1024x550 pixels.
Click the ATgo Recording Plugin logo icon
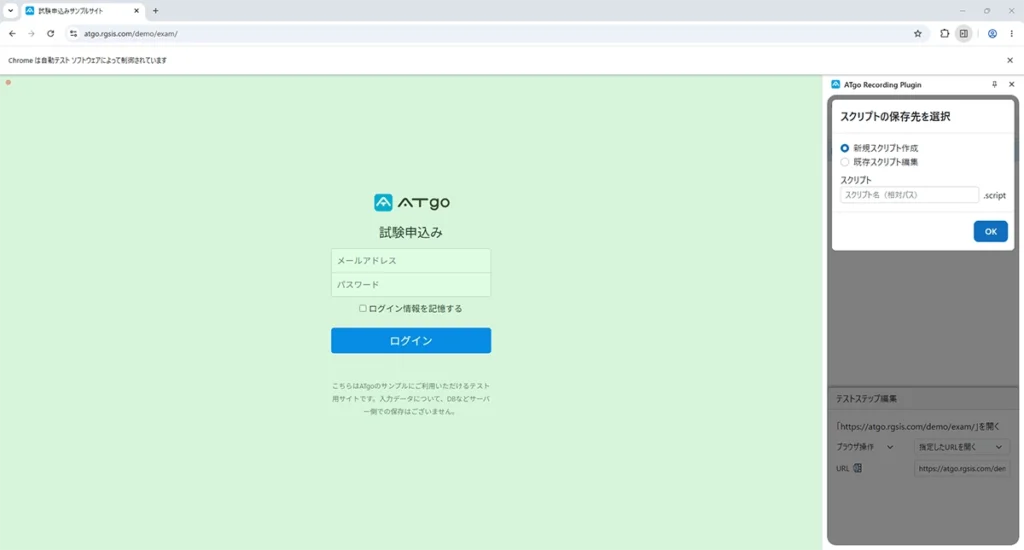[x=835, y=84]
